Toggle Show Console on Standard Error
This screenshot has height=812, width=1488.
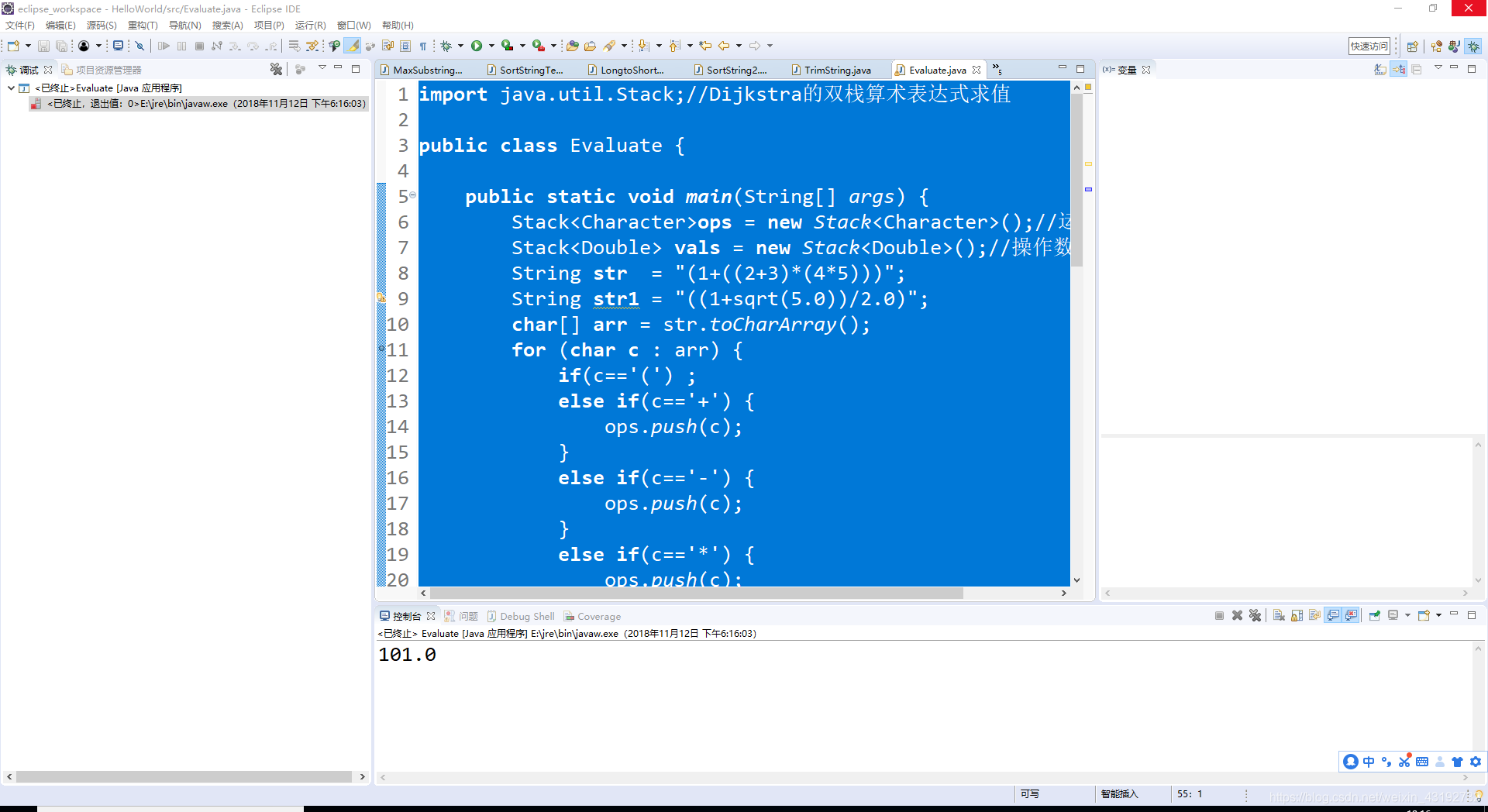(x=1352, y=616)
